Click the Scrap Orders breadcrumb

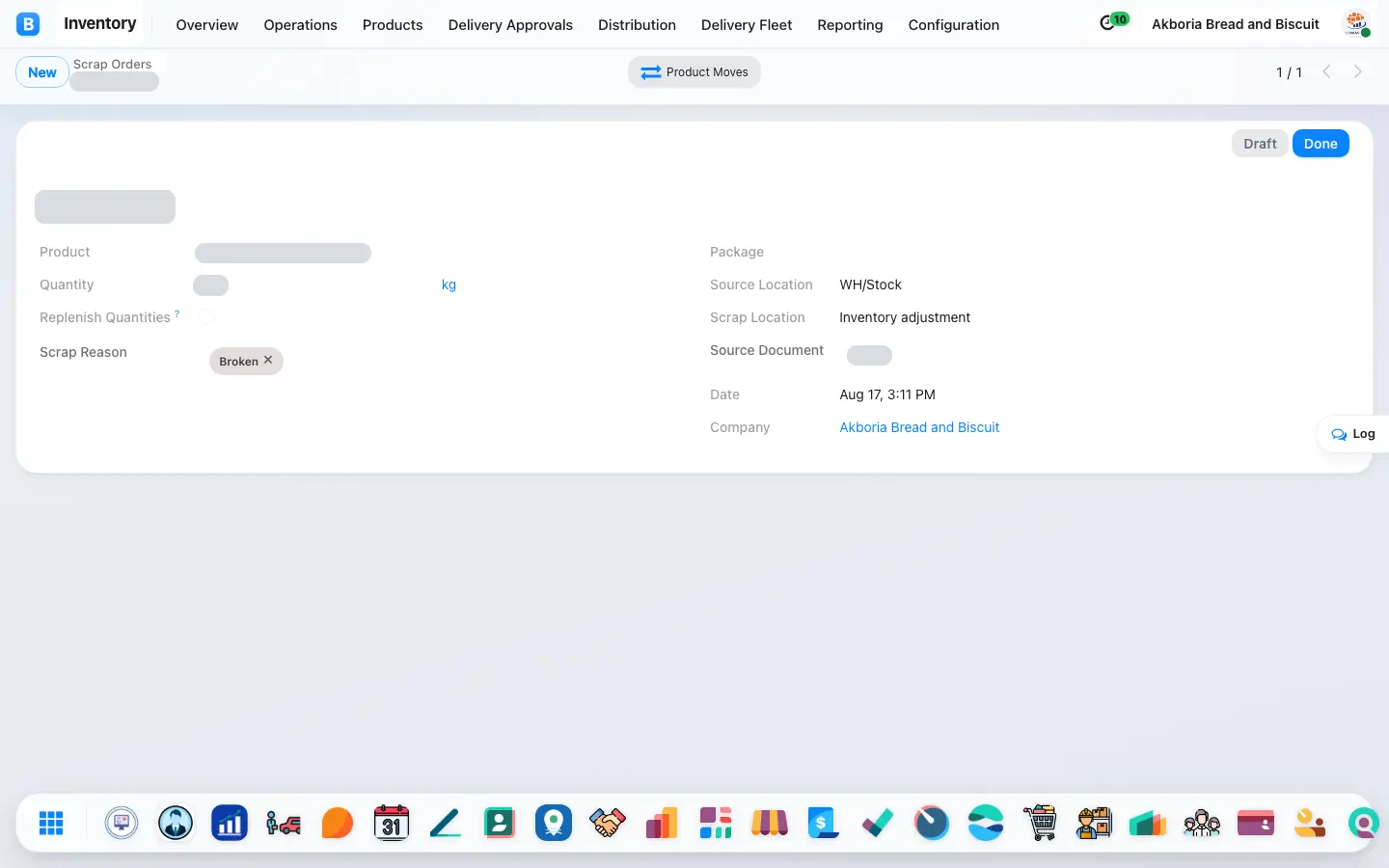point(112,64)
